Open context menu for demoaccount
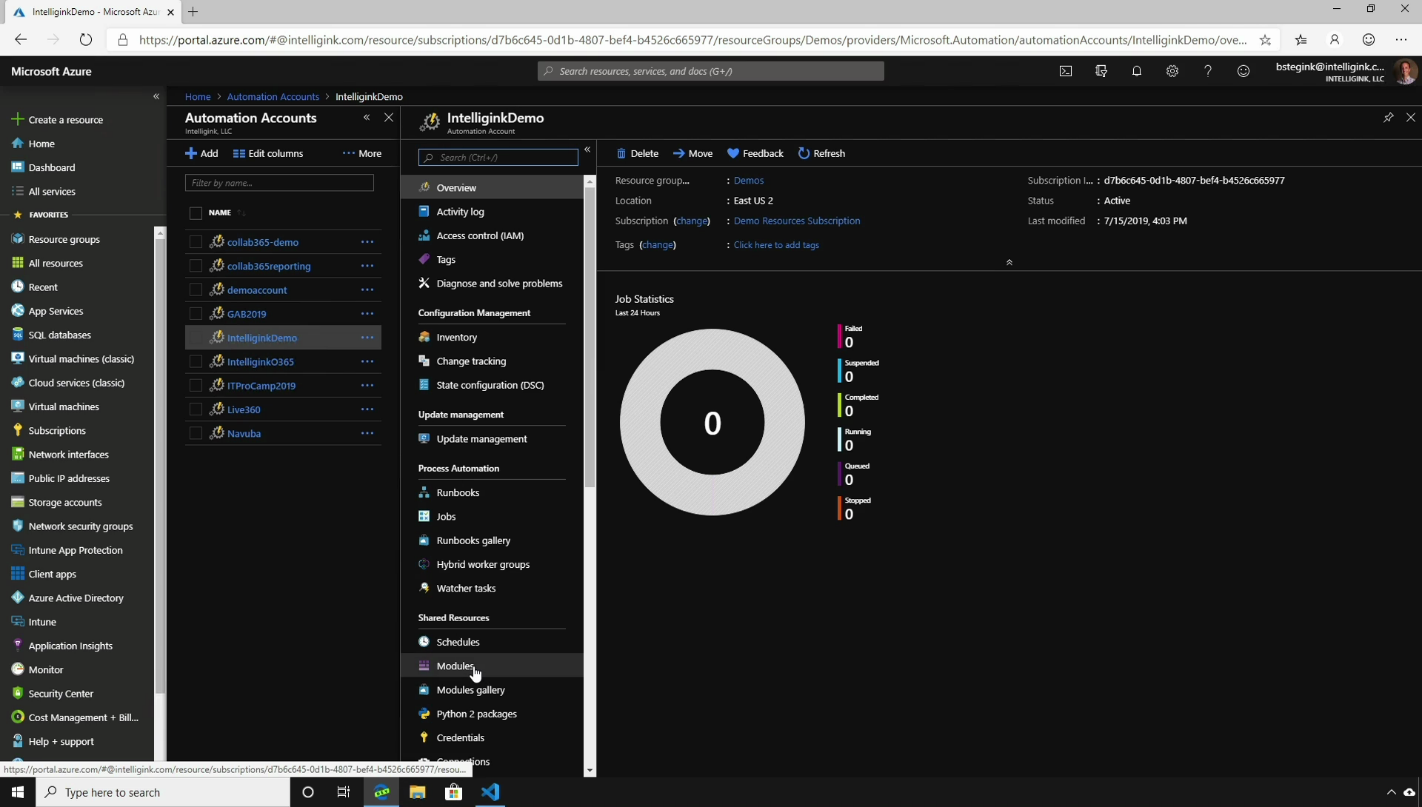The width and height of the screenshot is (1422, 807). 367,290
